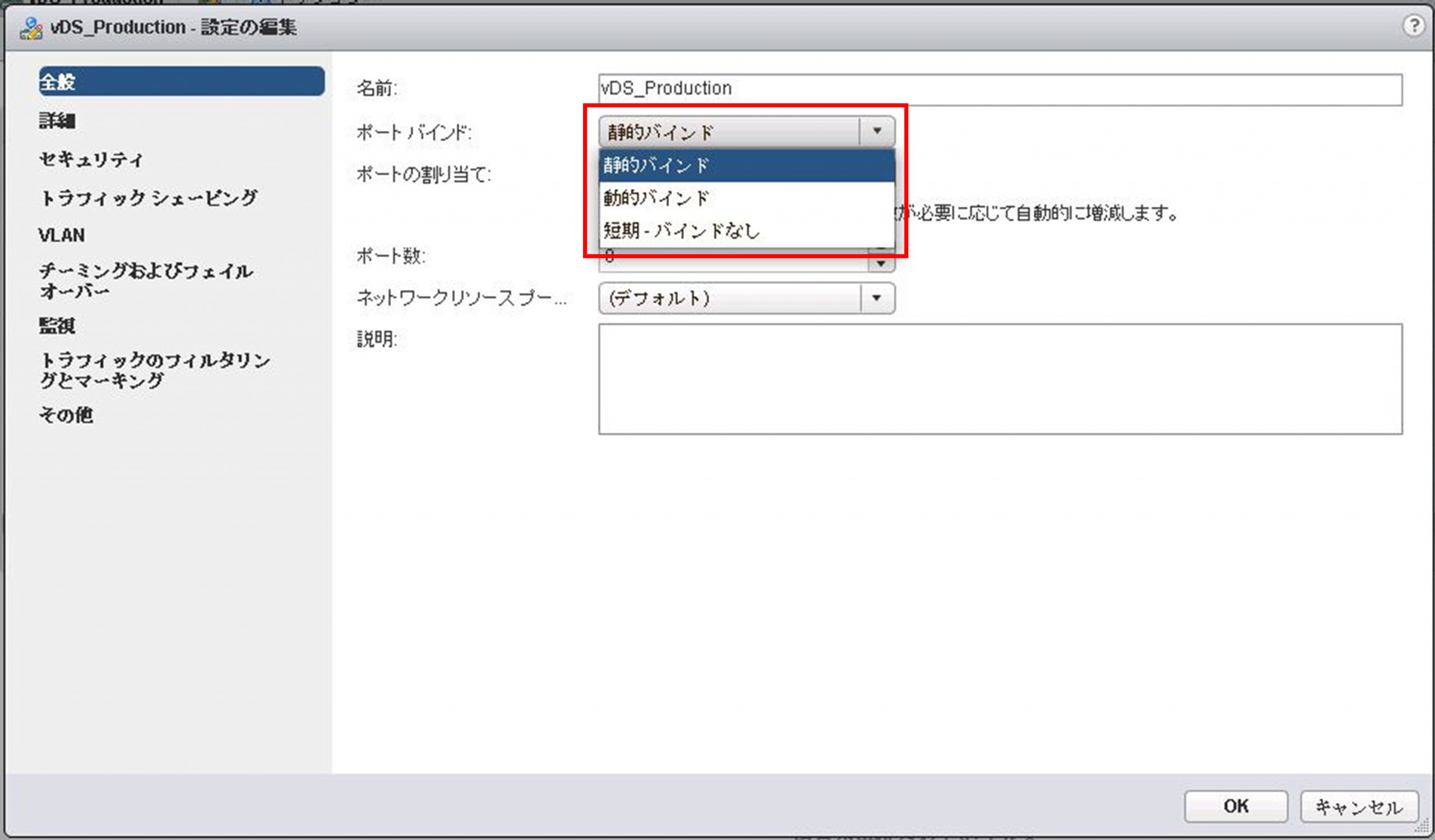Choose 動的バインド from the dropdown list
This screenshot has width=1435, height=840.
pos(746,198)
